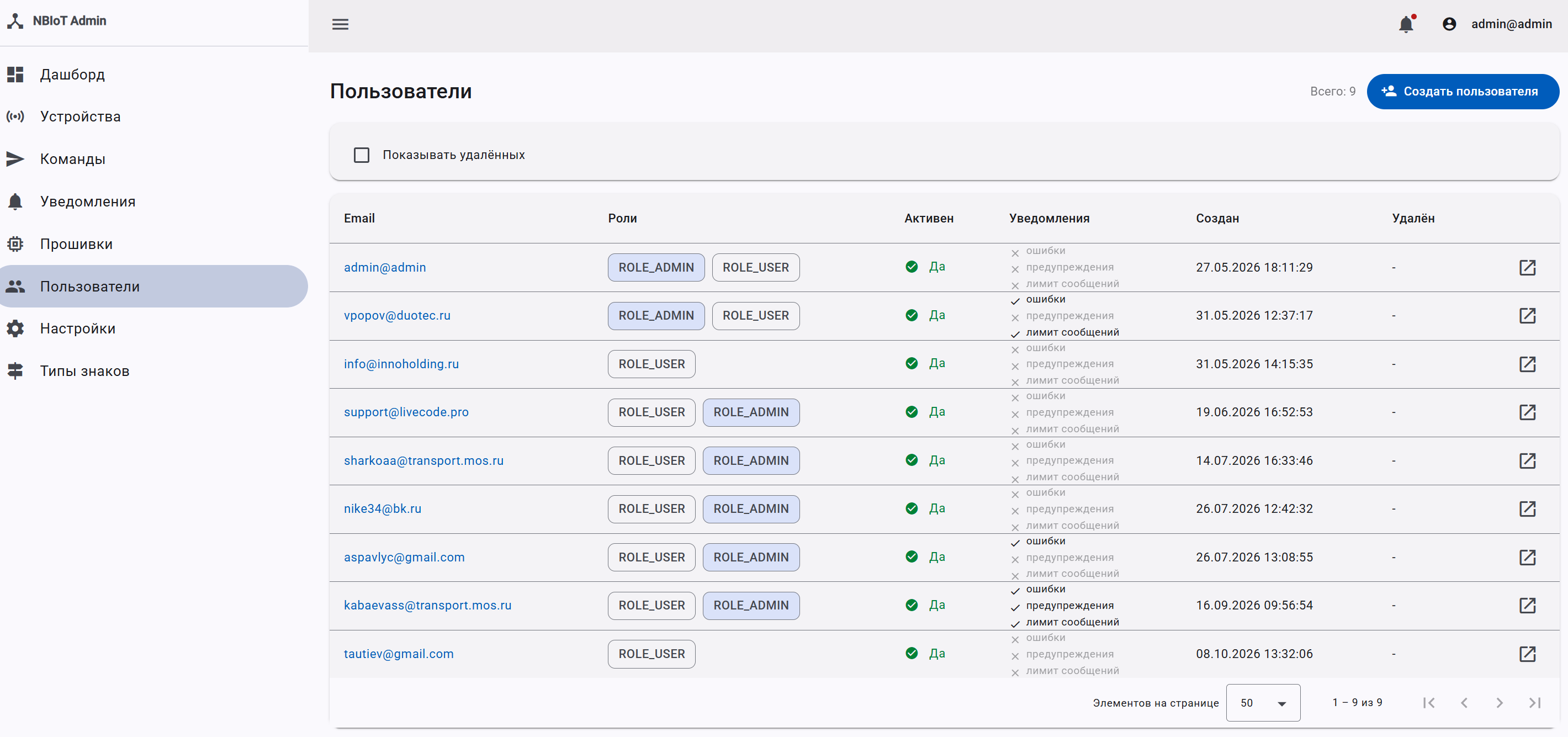This screenshot has height=737, width=1568.
Task: Click the Удалён column header
Action: coord(1413,219)
